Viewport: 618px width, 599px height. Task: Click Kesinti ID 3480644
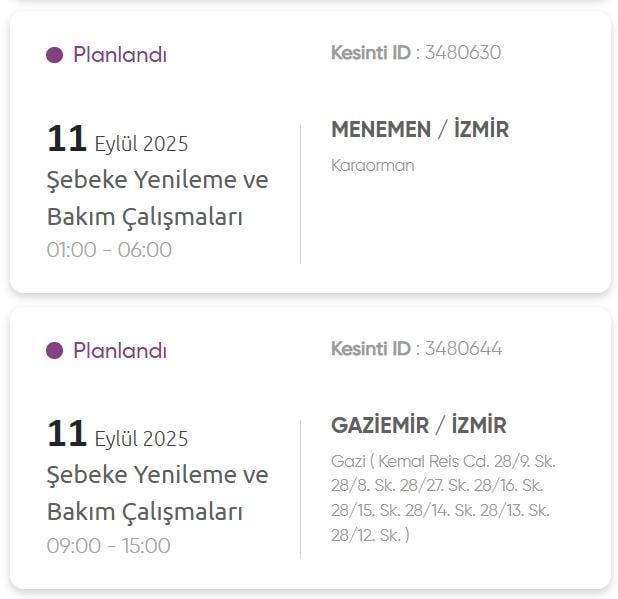416,349
